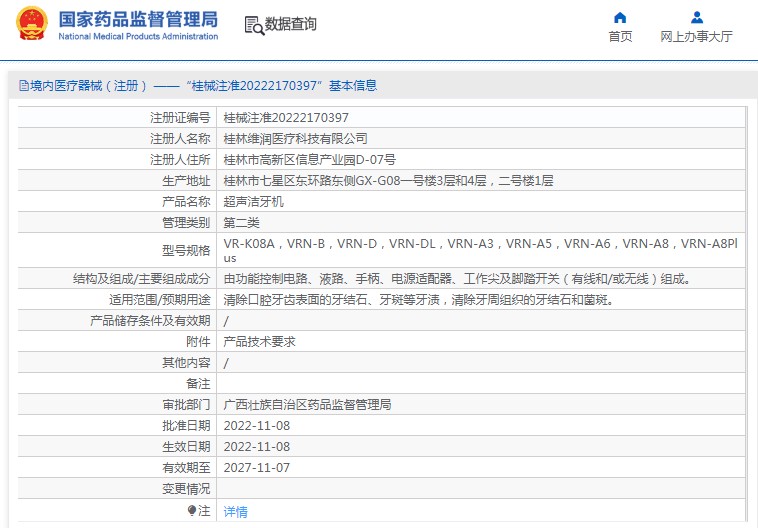Image resolution: width=758 pixels, height=528 pixels.
Task: Select 产品技术要求 attachment value
Action: click(259, 342)
